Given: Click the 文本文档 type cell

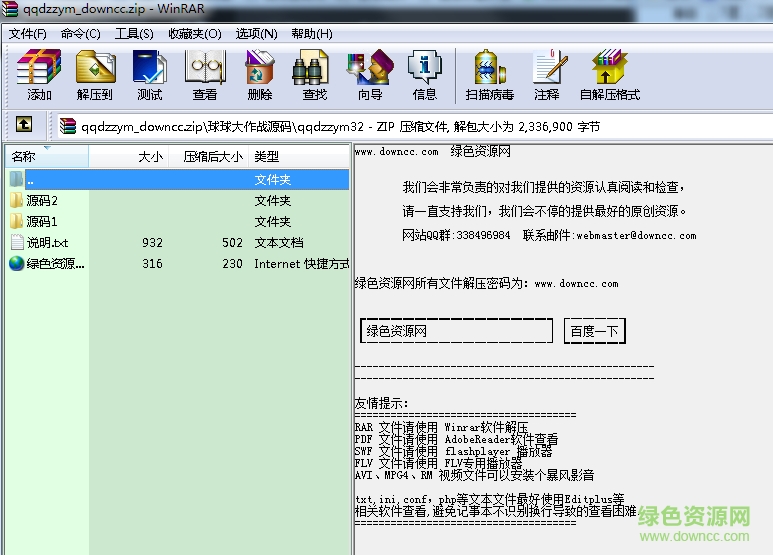Looking at the screenshot, I should [x=279, y=243].
